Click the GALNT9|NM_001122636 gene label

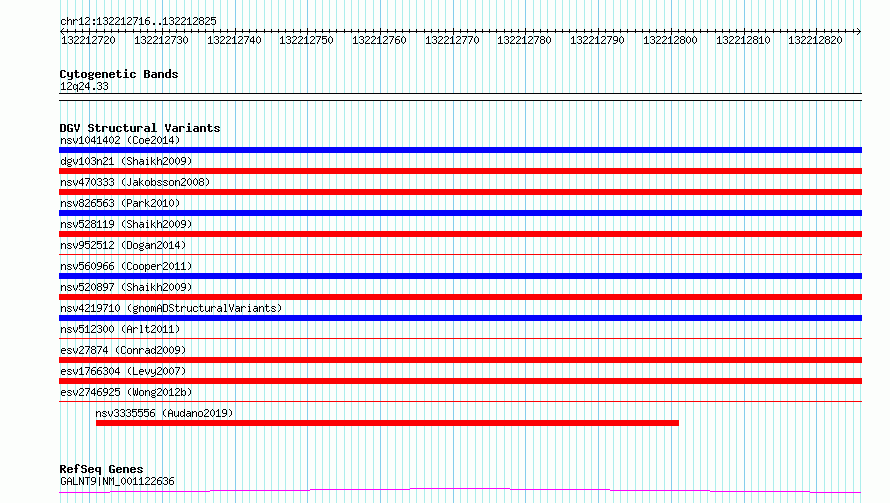click(x=117, y=481)
